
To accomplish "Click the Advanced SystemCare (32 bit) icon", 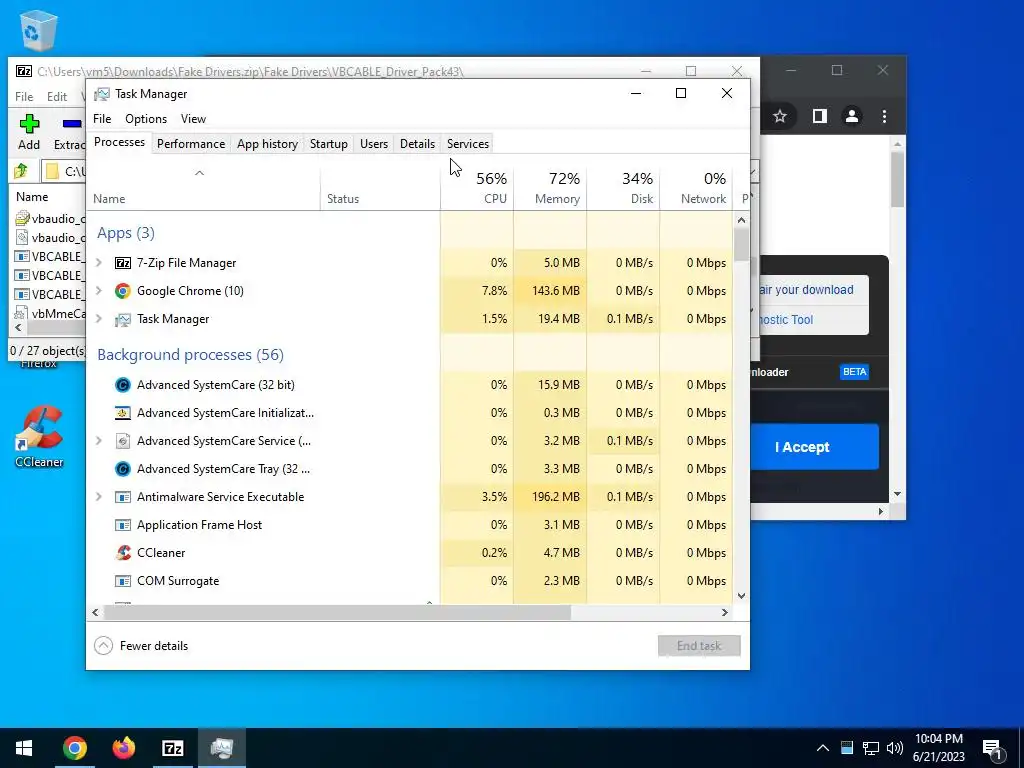I will pyautogui.click(x=123, y=385).
